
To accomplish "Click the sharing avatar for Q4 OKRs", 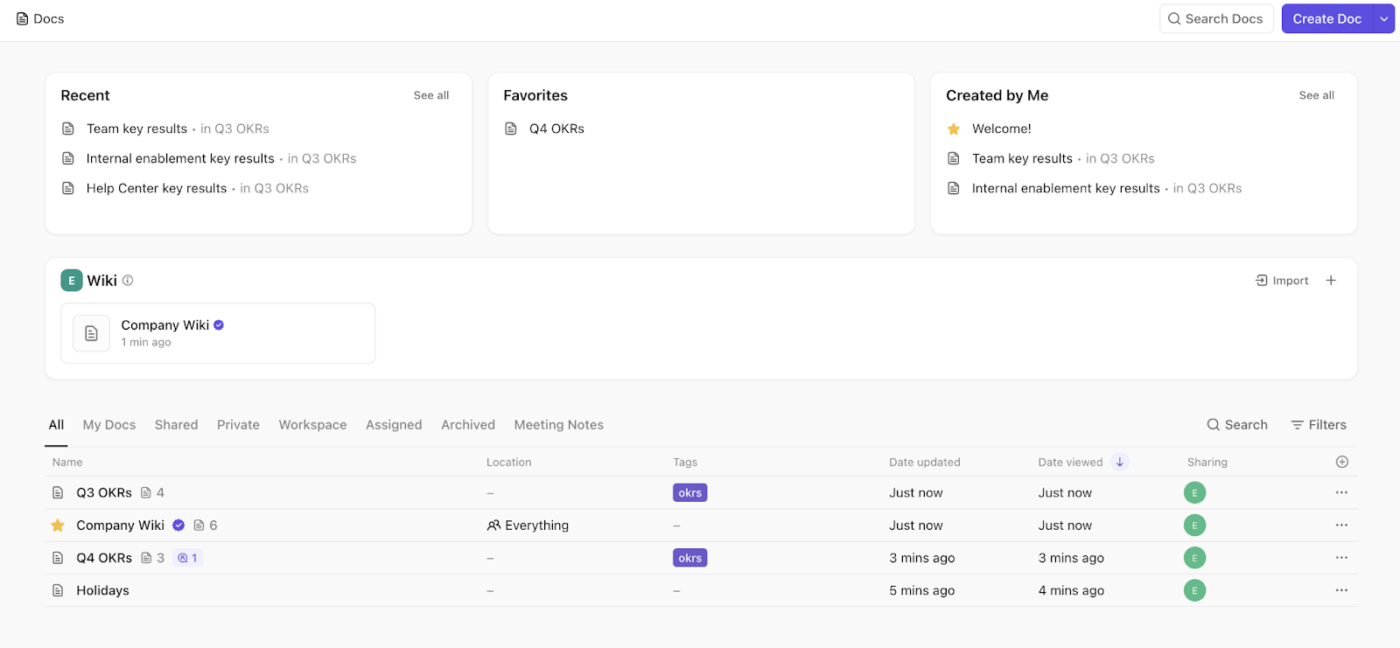I will (x=1194, y=558).
